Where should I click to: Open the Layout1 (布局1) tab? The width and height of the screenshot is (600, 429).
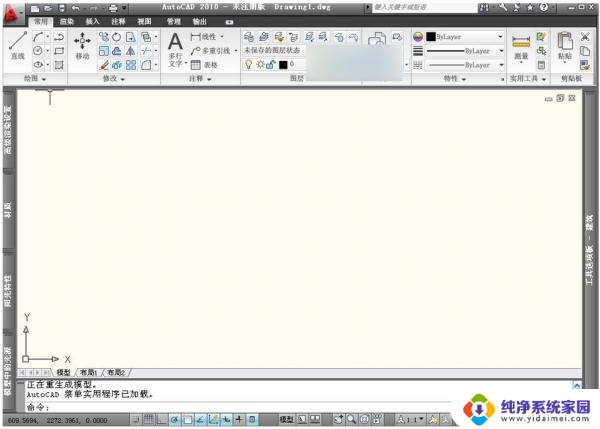coord(88,372)
